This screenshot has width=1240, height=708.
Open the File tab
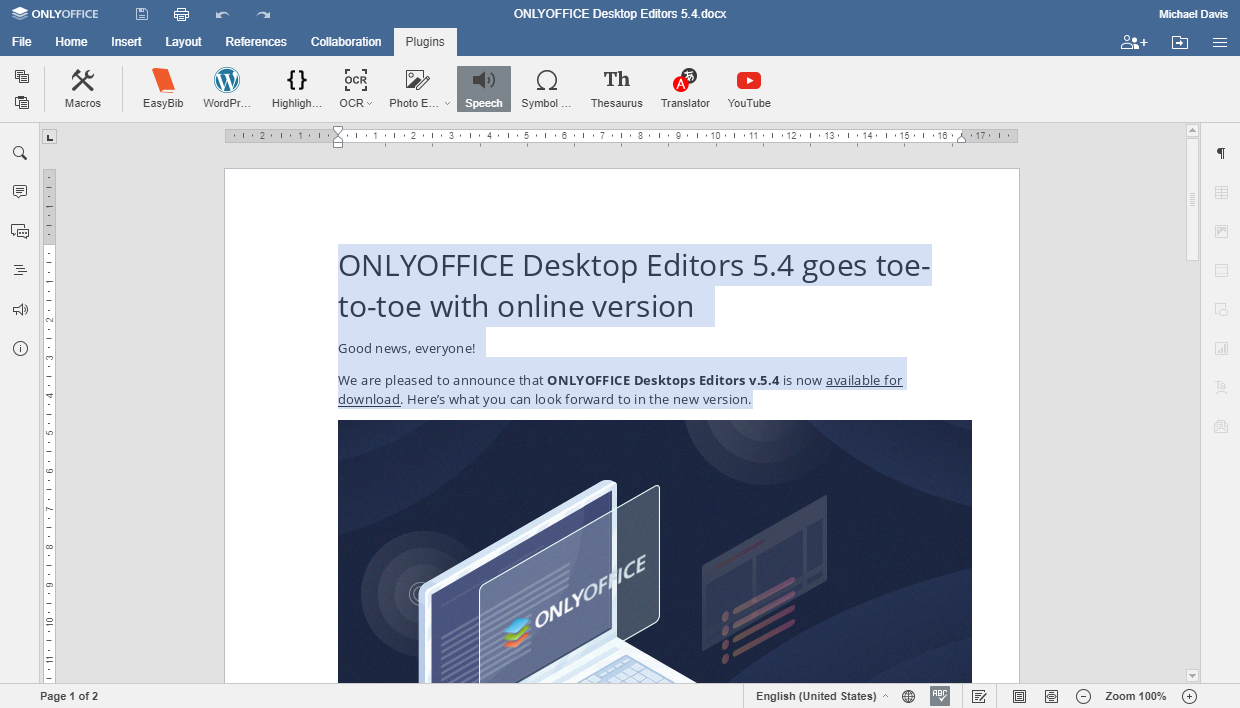coord(22,42)
